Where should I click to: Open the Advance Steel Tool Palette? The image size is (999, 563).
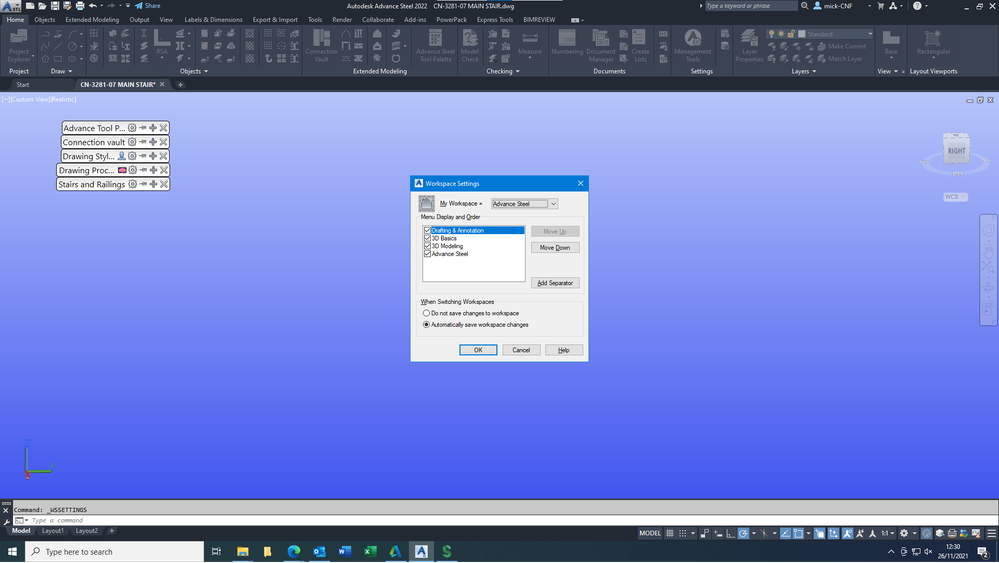coord(435,45)
